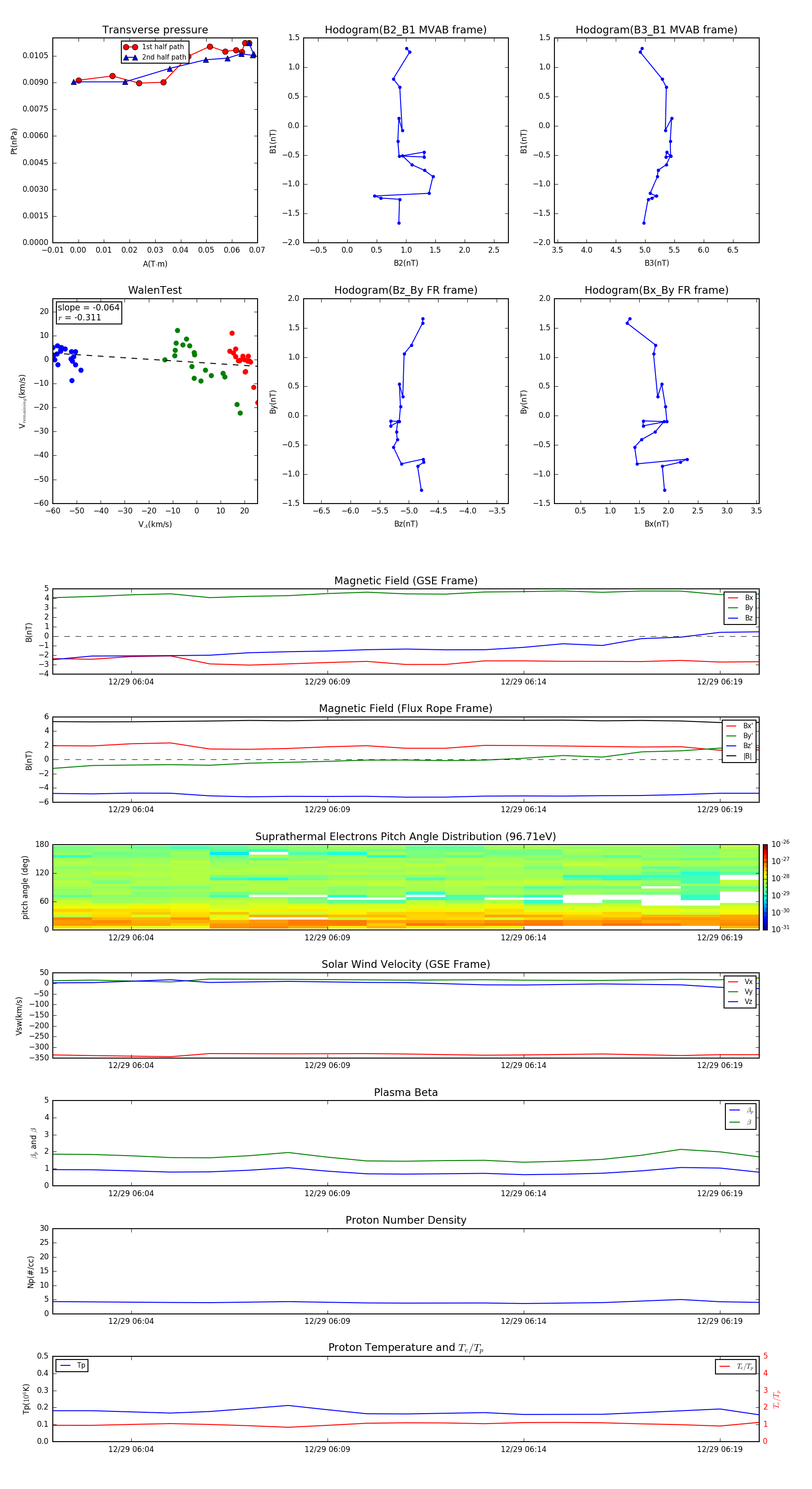Screen dimensions: 812x1489
Task: Click the '12/29 06:19' tick under Proton Number Density
Action: (720, 1321)
